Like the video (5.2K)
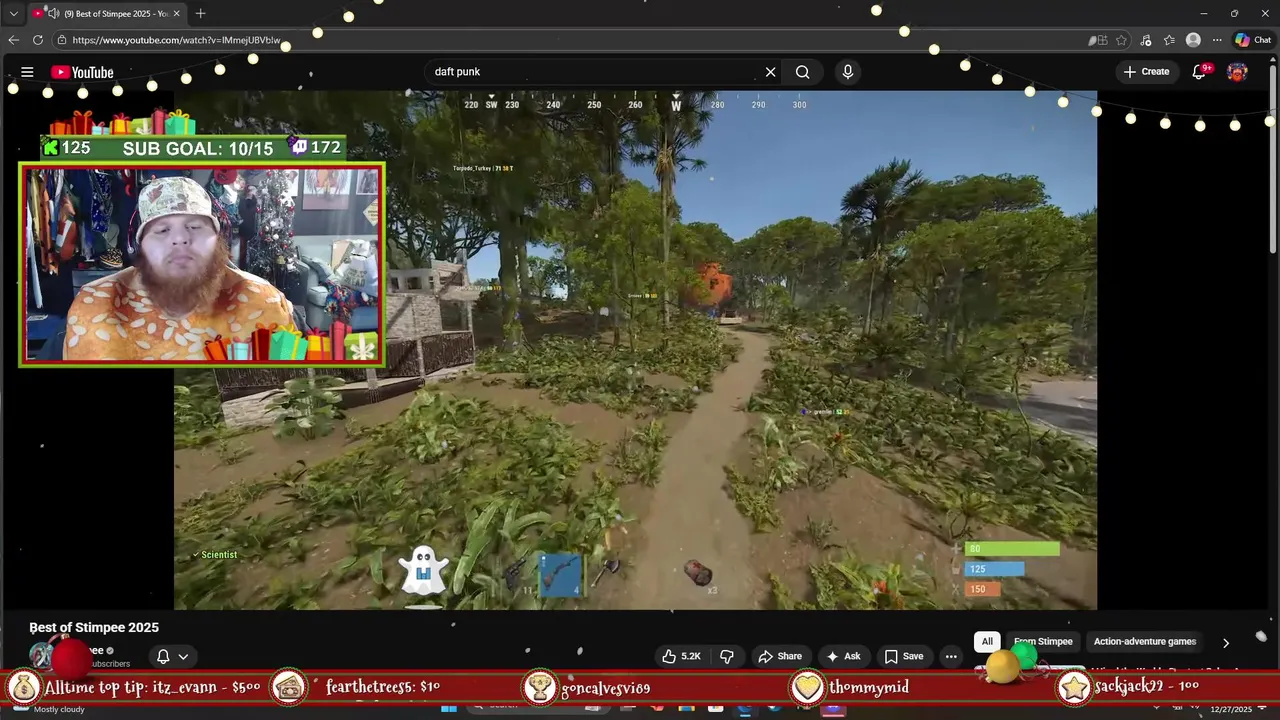Image resolution: width=1280 pixels, height=720 pixels. [681, 656]
